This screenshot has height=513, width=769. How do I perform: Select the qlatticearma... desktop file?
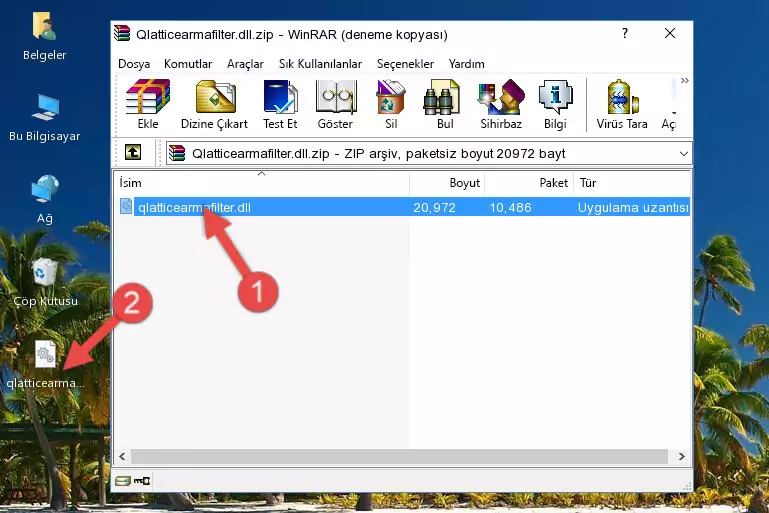[x=45, y=364]
